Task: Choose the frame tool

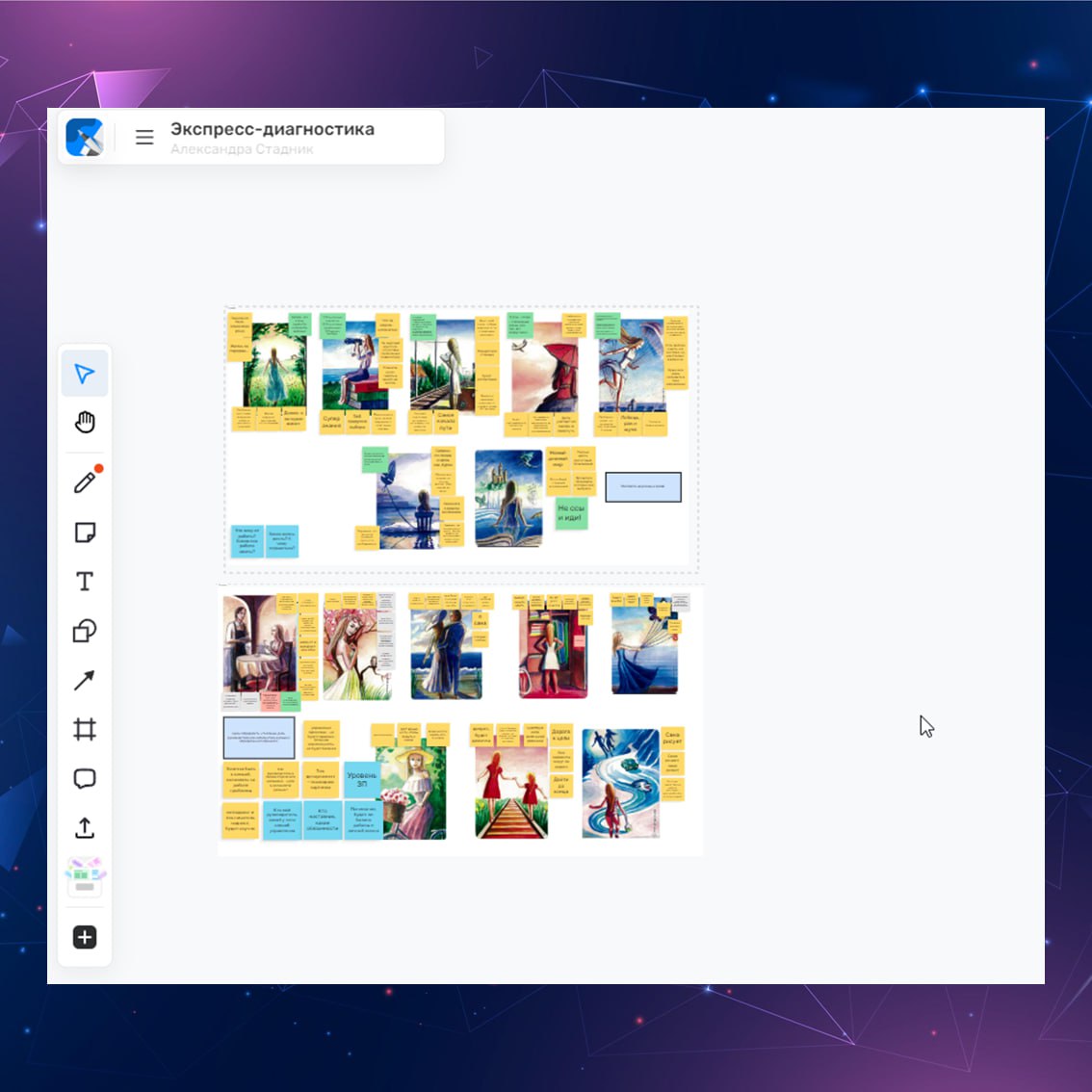Action: (x=85, y=729)
